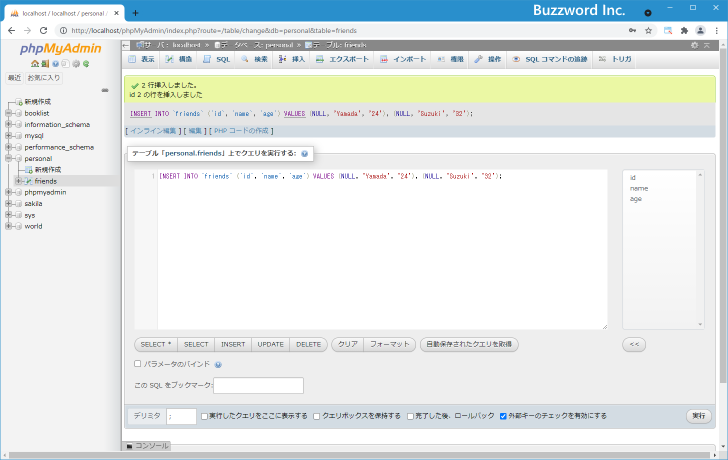Screen dimensions: 728x460
Task: Expand the sakila database in tree
Action: coord(9,203)
